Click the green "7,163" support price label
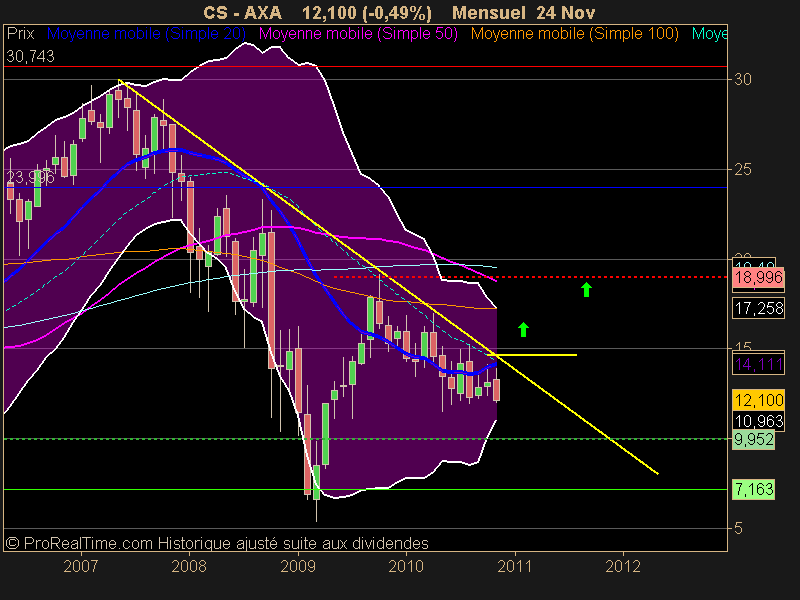The image size is (800, 600). [x=754, y=489]
